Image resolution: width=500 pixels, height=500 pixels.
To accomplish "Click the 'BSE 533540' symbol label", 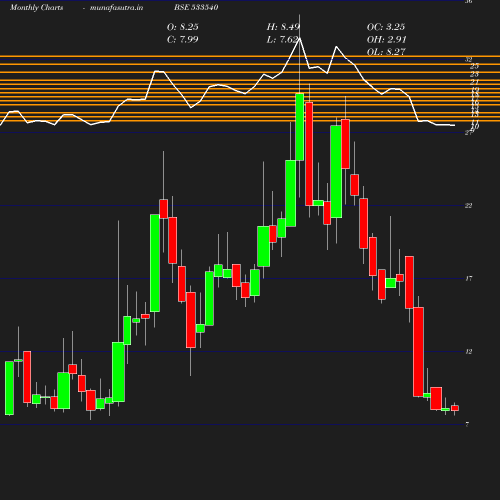I will click(x=196, y=8).
